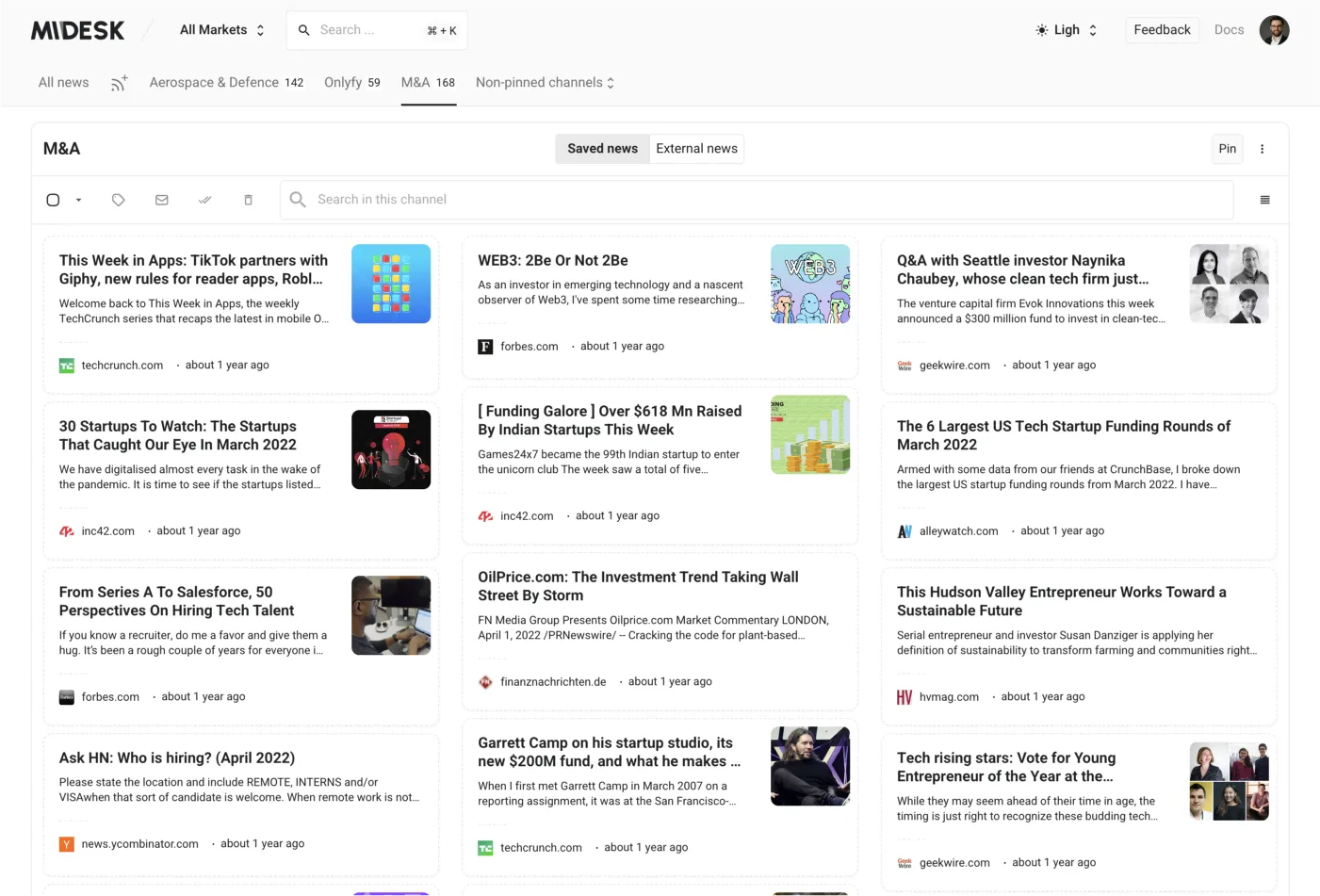This screenshot has height=896, width=1320.
Task: Click the mark-as-read double check icon
Action: 205,200
